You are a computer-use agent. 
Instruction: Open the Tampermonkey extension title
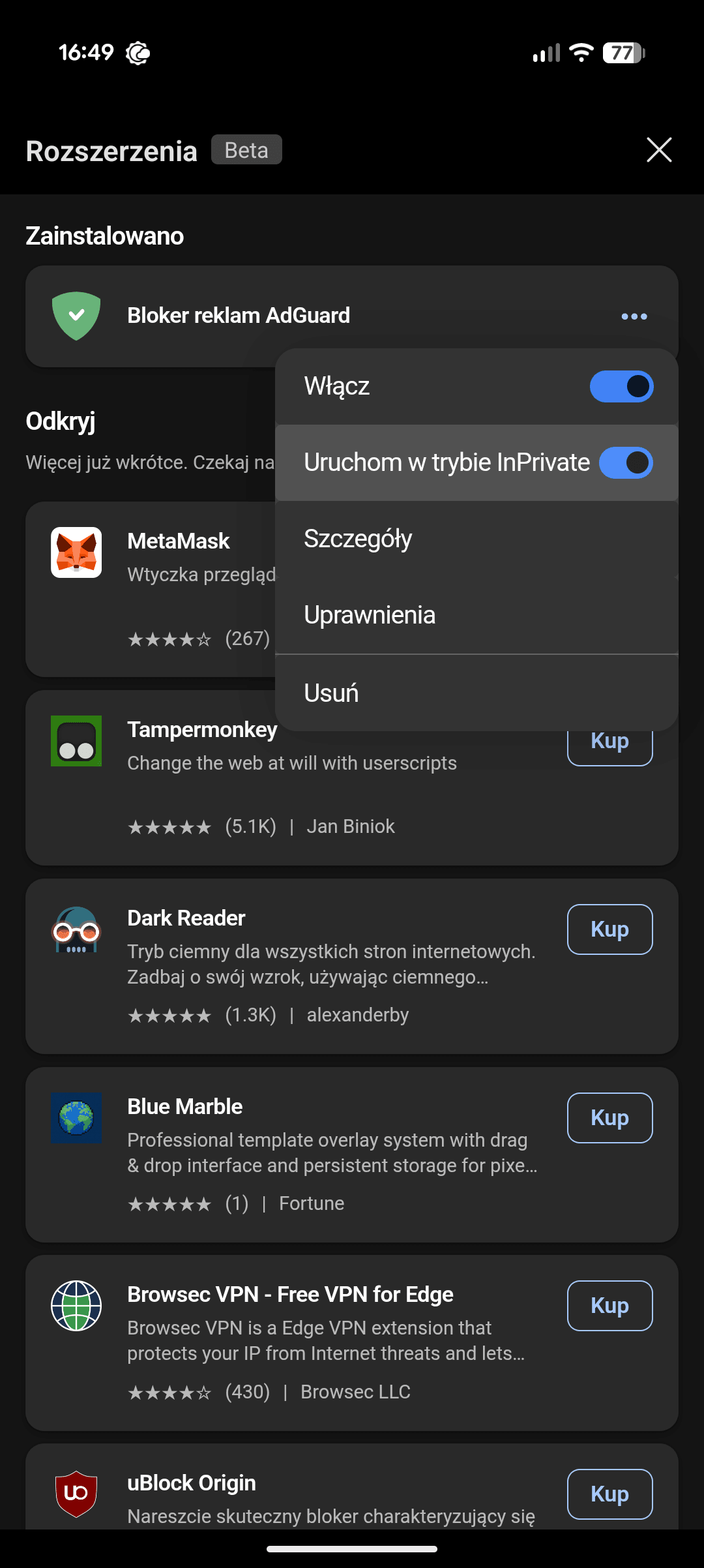click(x=202, y=730)
